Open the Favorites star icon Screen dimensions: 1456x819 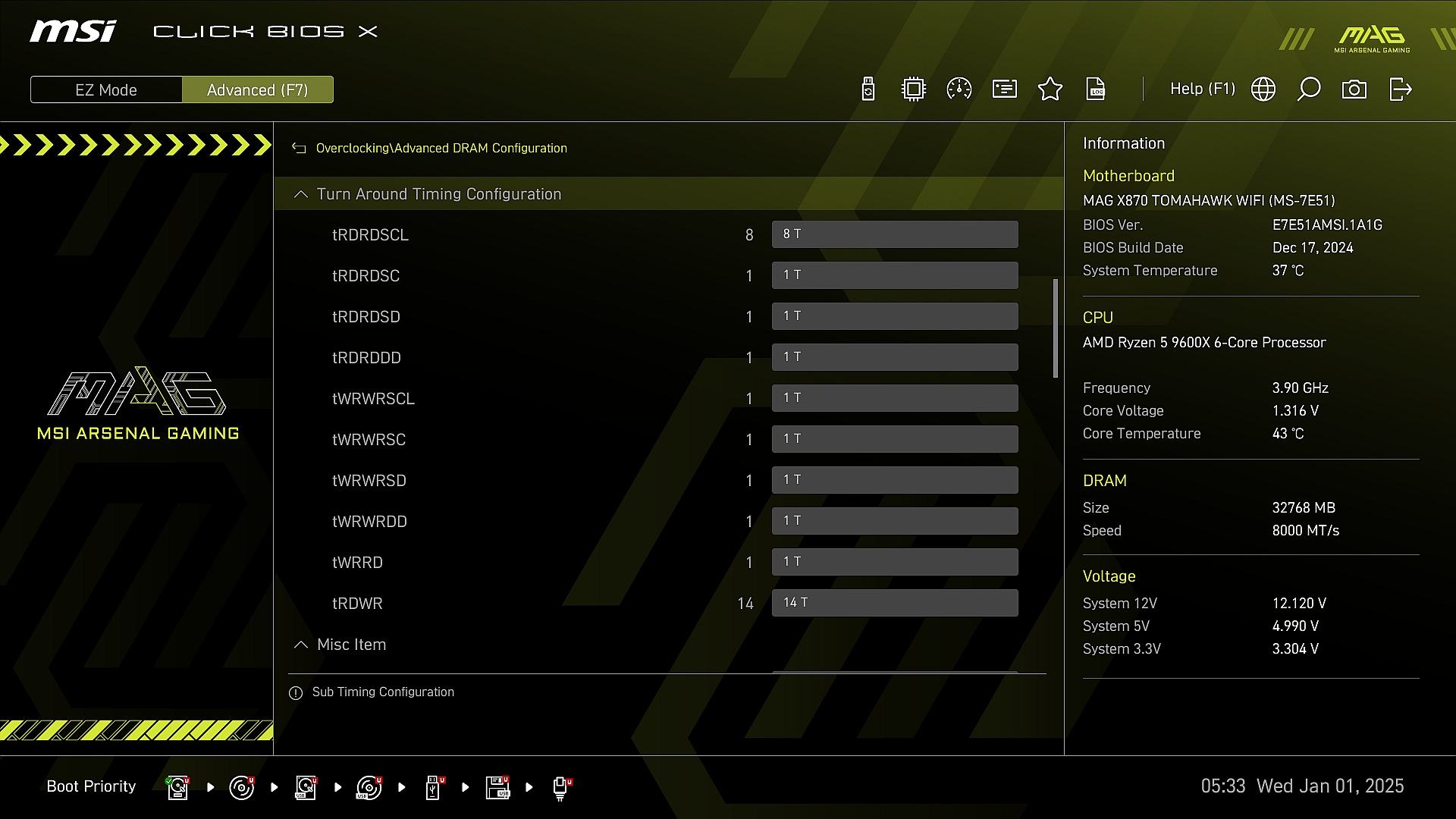tap(1050, 89)
